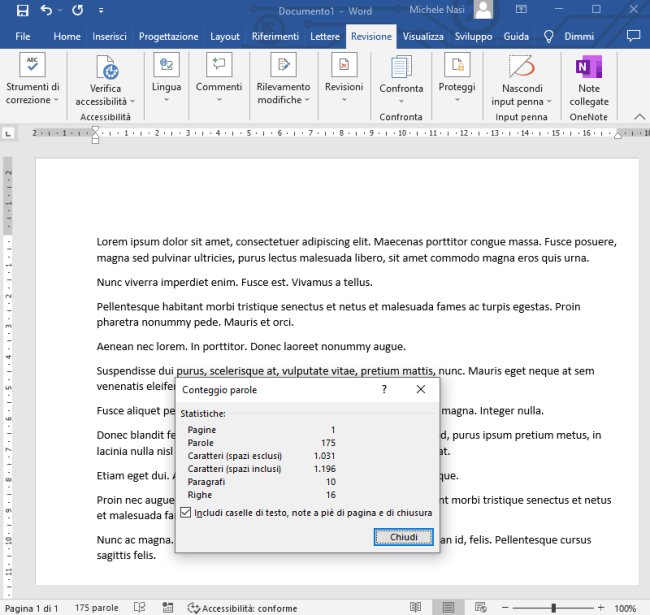650x615 pixels.
Task: Open the comments speech bubble icon
Action: click(x=633, y=36)
